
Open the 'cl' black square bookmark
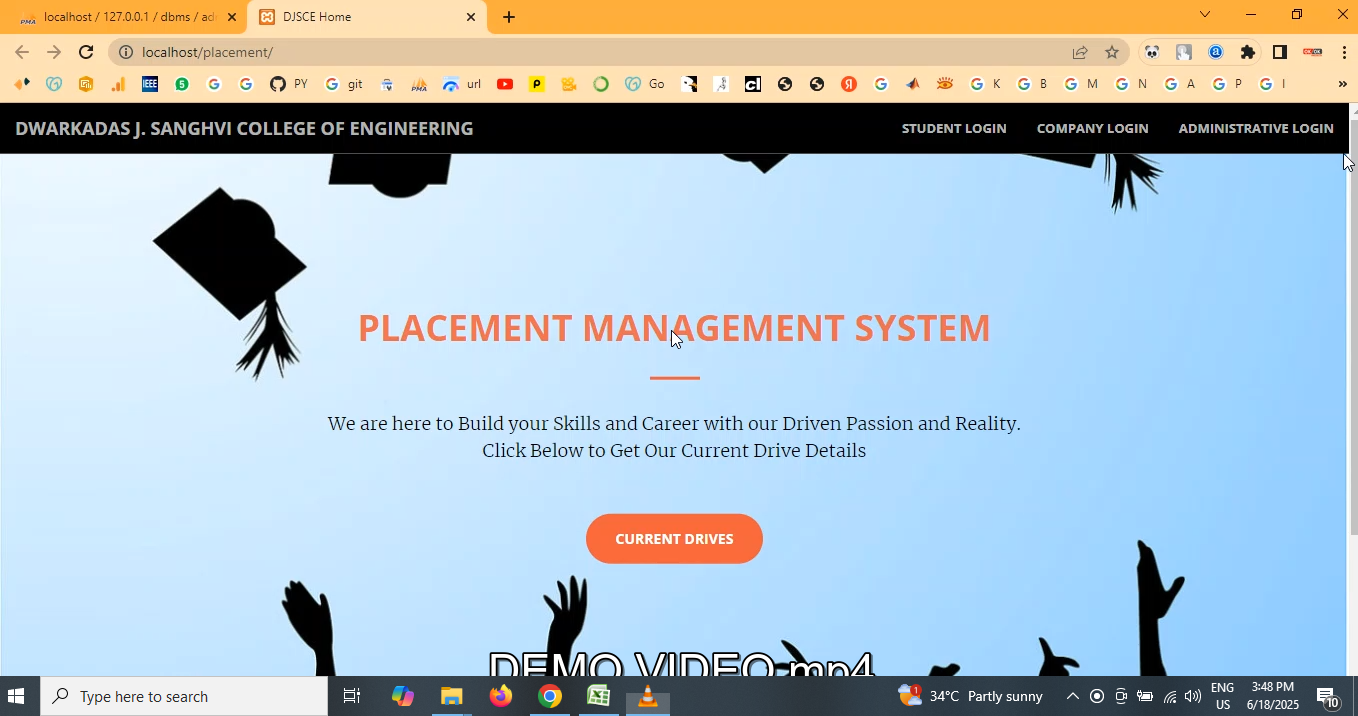pos(753,84)
